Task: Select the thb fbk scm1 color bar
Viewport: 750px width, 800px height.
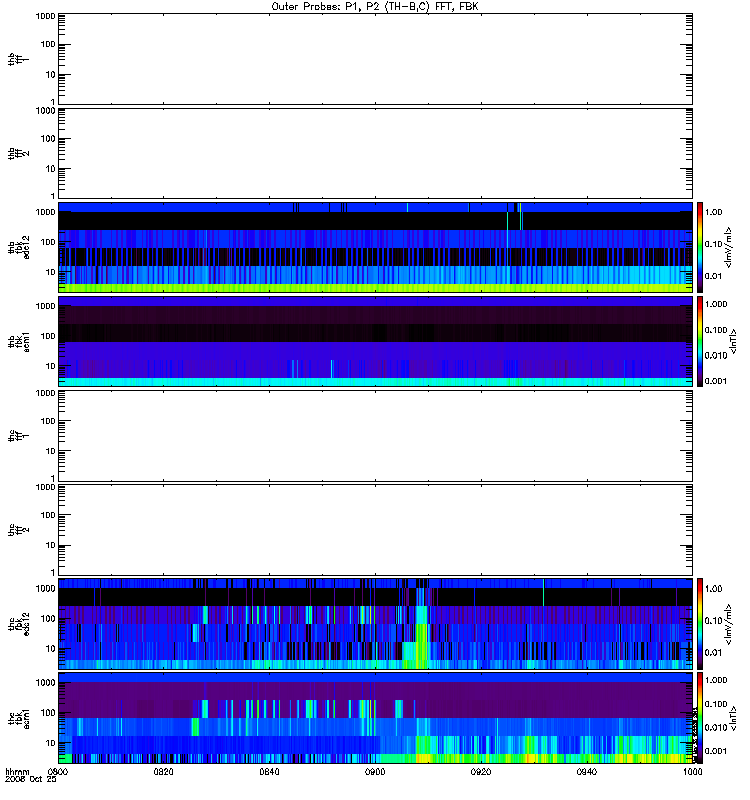Action: click(x=700, y=341)
